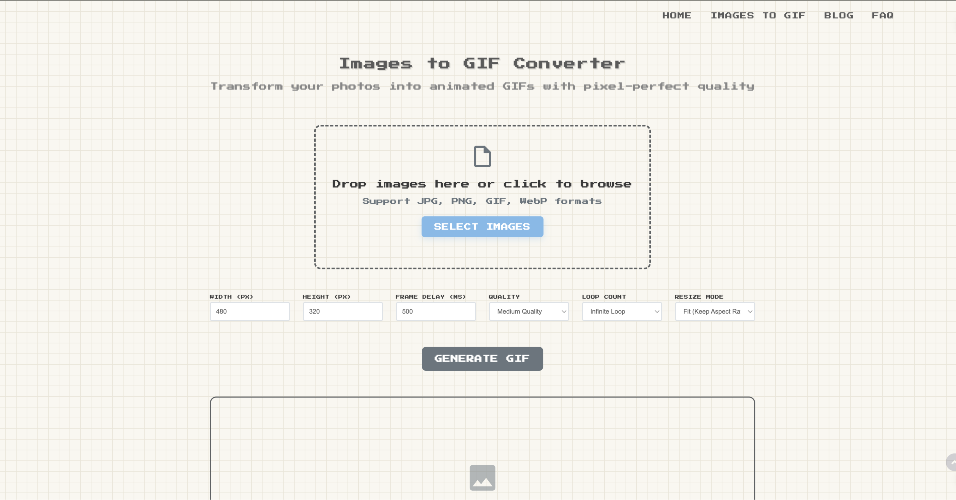Go to Images to GIF page
956x500 pixels.
click(x=758, y=15)
